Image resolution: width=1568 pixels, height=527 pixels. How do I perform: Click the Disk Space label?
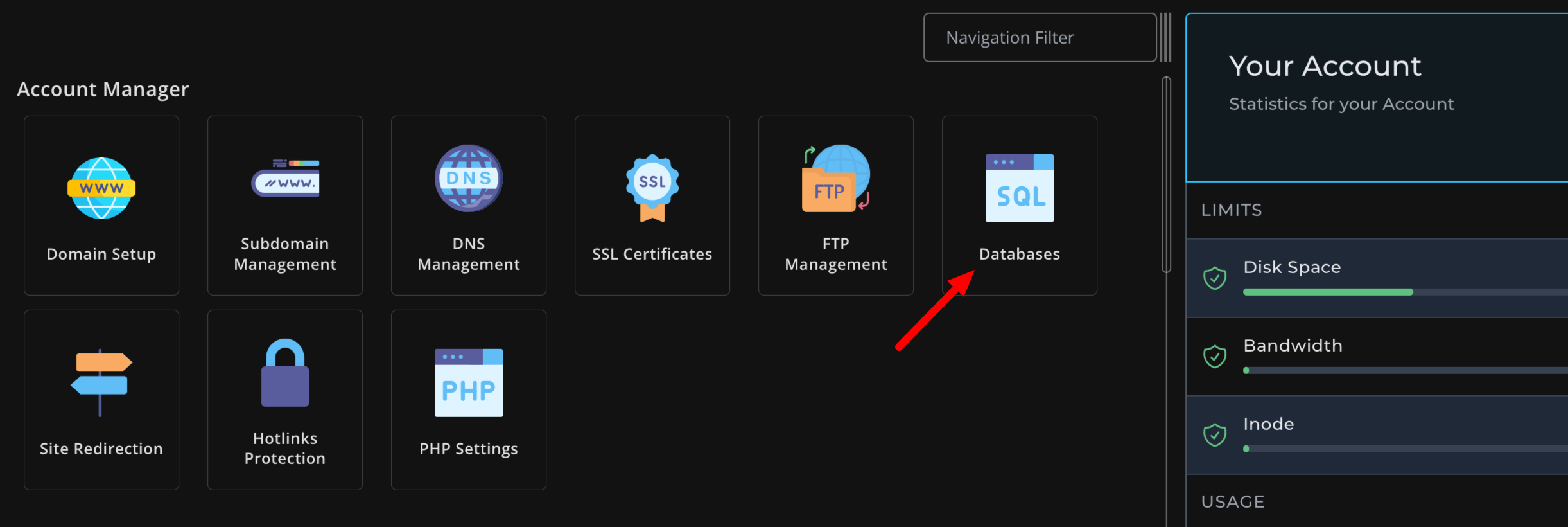click(x=1292, y=267)
